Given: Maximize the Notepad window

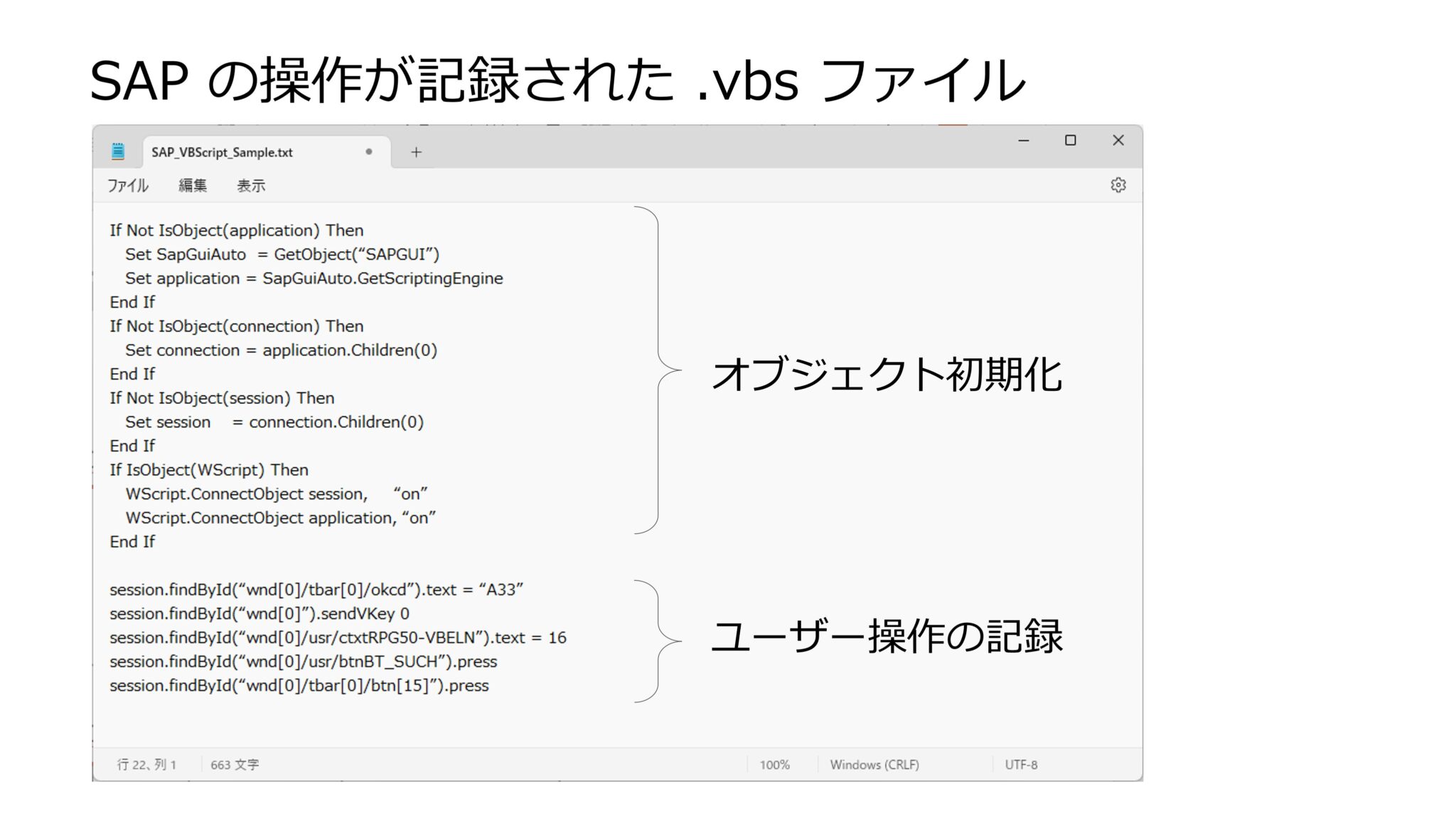Looking at the screenshot, I should [1071, 140].
